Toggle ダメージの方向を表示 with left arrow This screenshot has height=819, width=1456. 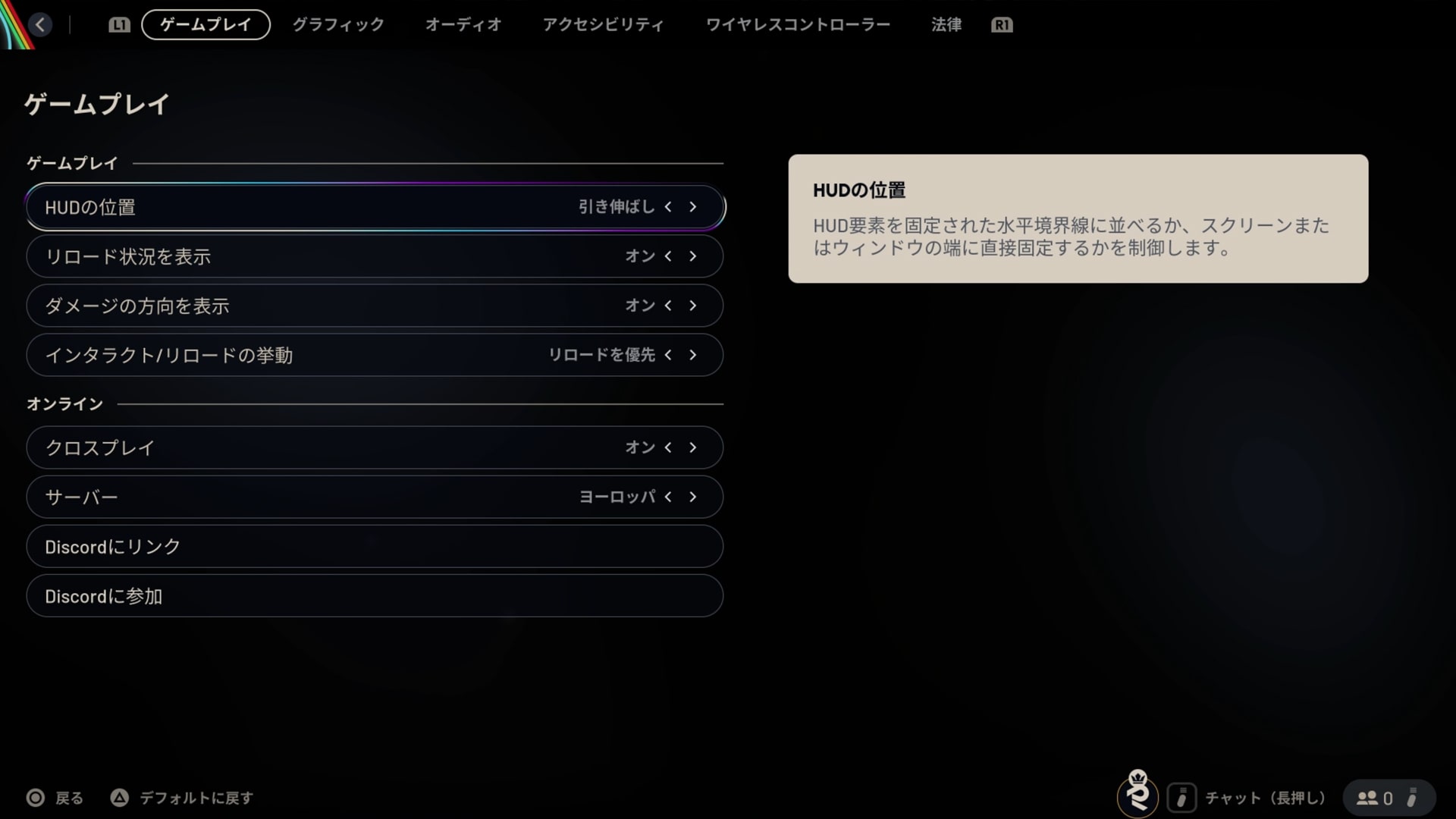[668, 306]
